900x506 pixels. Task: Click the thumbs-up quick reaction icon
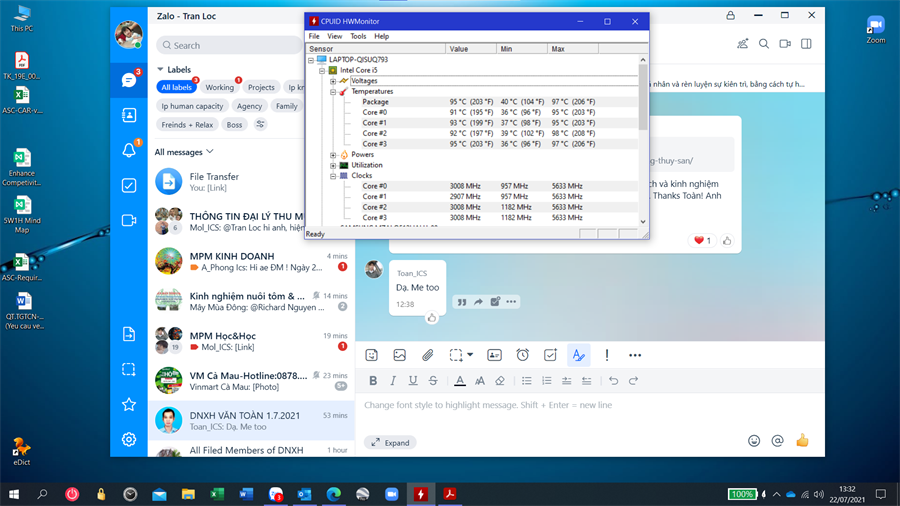(802, 441)
